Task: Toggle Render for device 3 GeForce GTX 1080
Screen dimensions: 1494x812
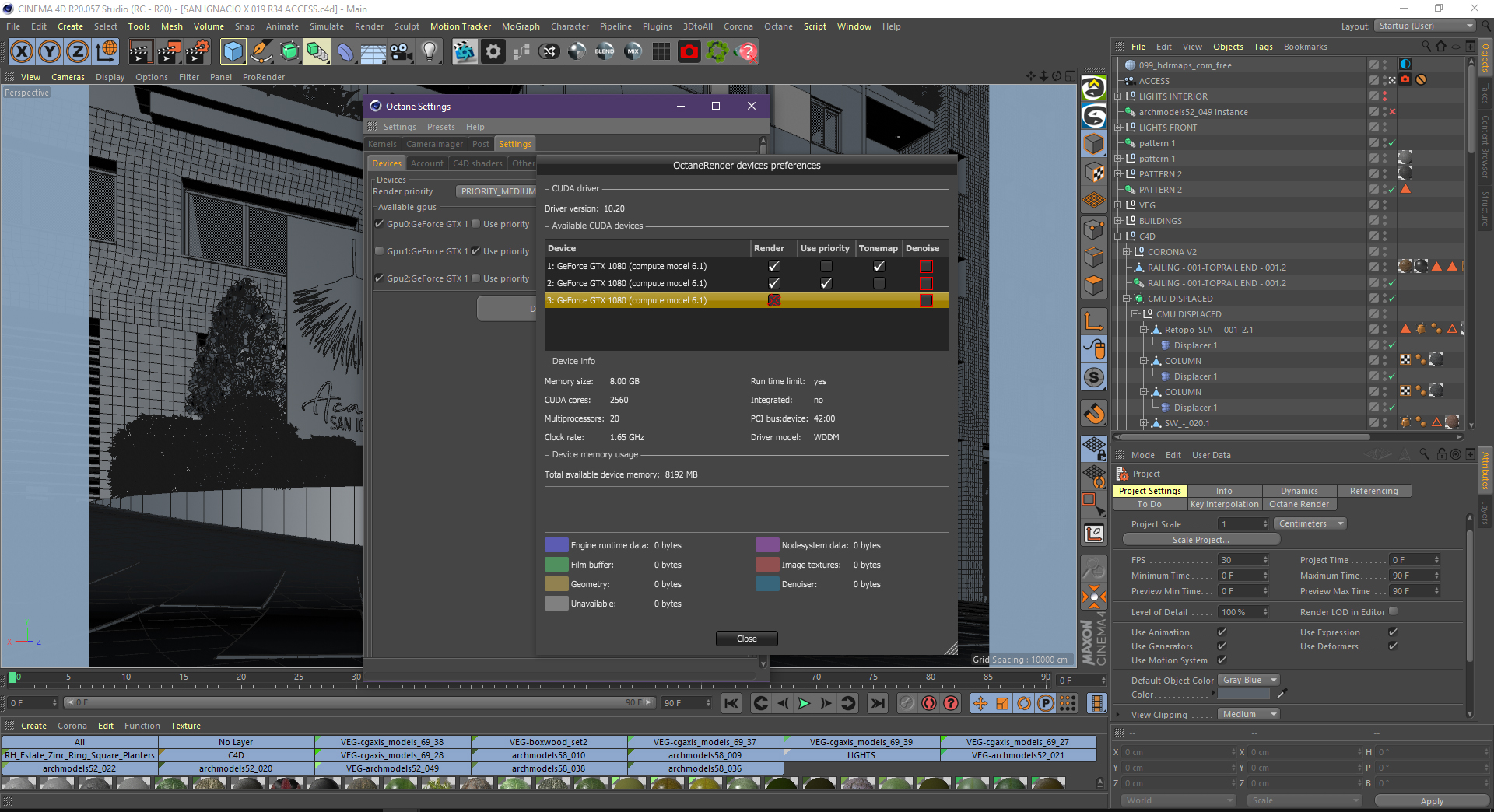Action: 773,300
